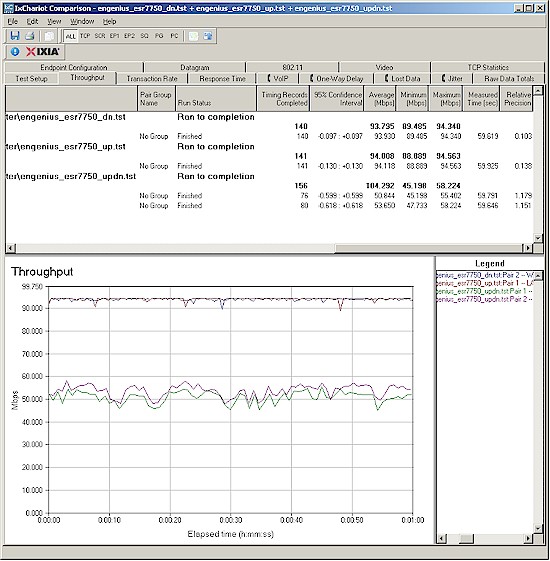Click the up.tst Pair 1 legend entry
This screenshot has width=550, height=561.
pyautogui.click(x=485, y=283)
